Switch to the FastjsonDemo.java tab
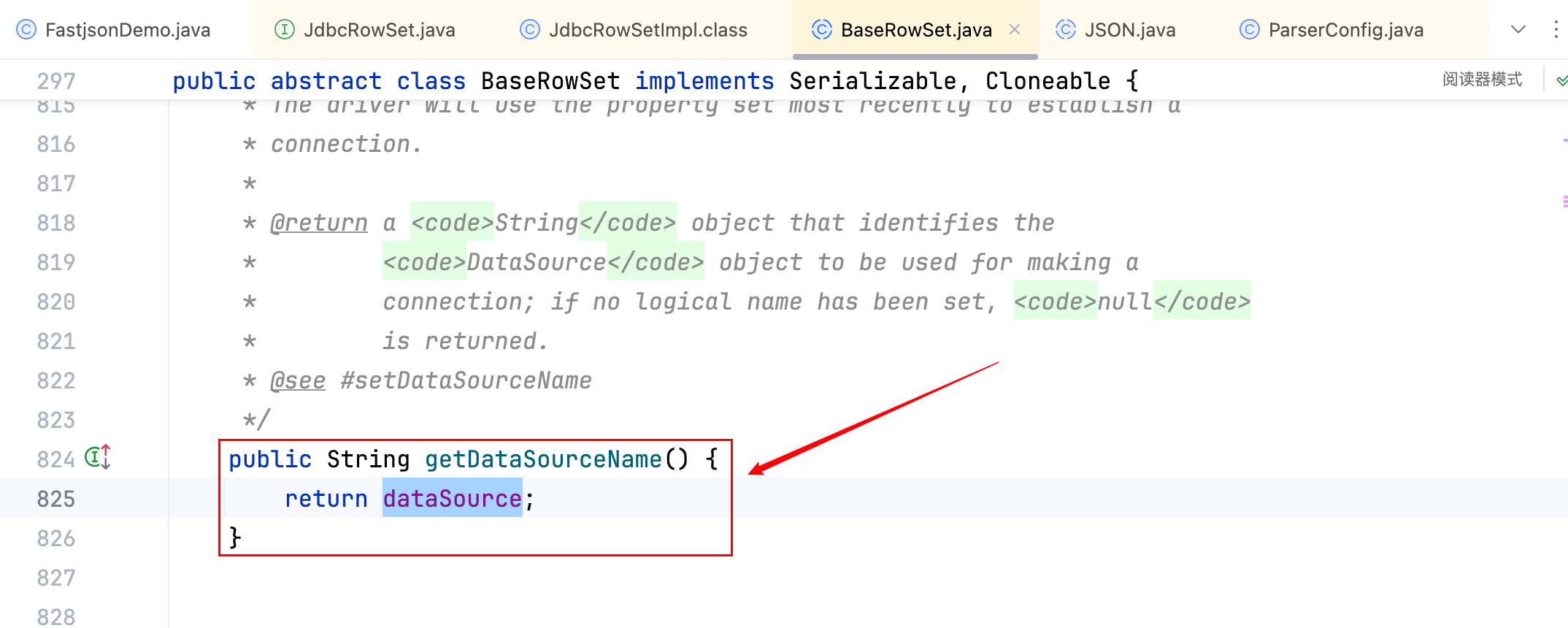This screenshot has width=1568, height=628. click(127, 30)
